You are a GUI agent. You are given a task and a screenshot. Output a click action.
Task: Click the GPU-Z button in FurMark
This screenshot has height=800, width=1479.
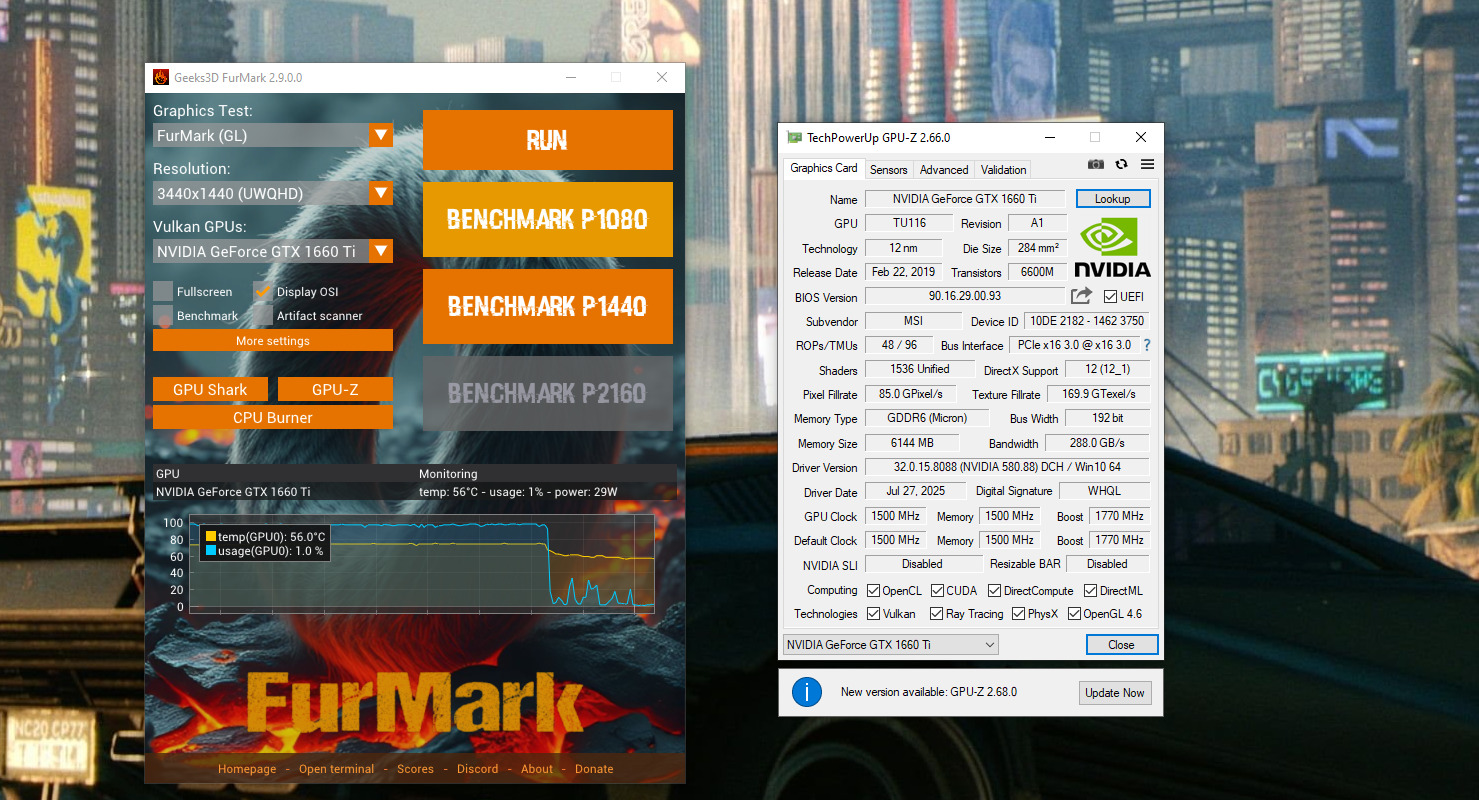pos(335,390)
